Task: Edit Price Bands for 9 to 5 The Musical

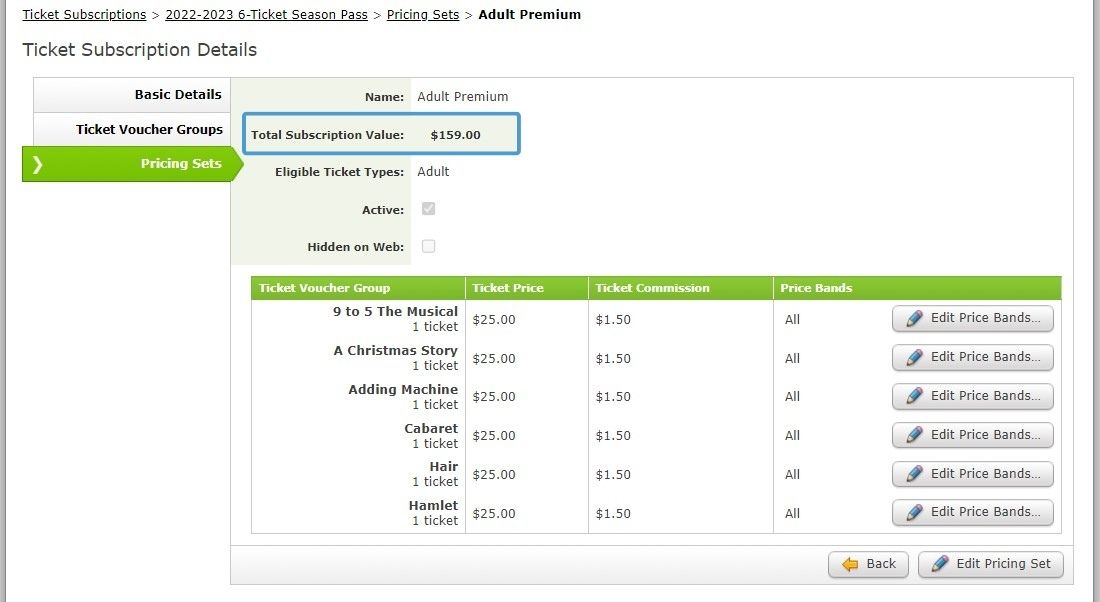Action: [972, 319]
